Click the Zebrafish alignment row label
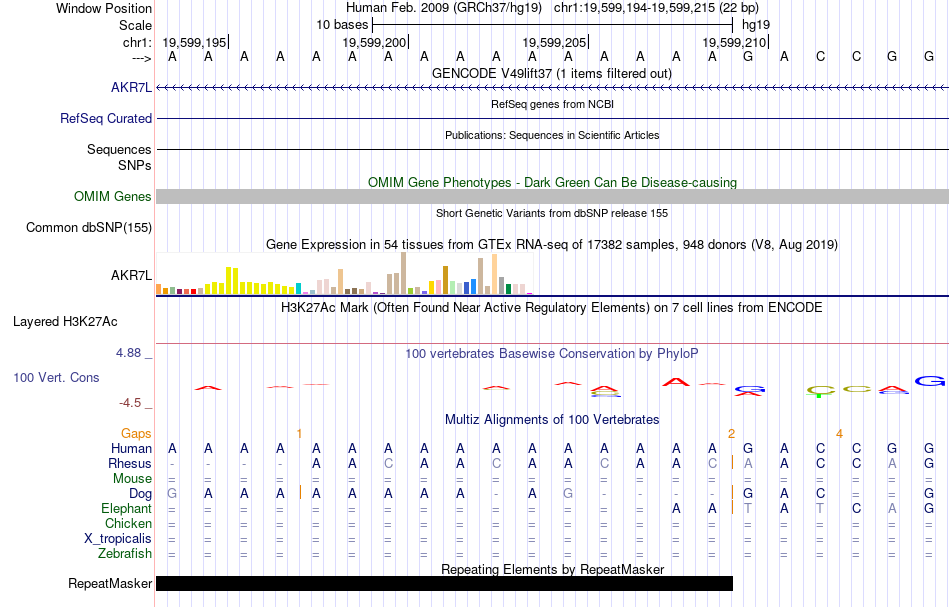The image size is (950, 607). pyautogui.click(x=125, y=553)
